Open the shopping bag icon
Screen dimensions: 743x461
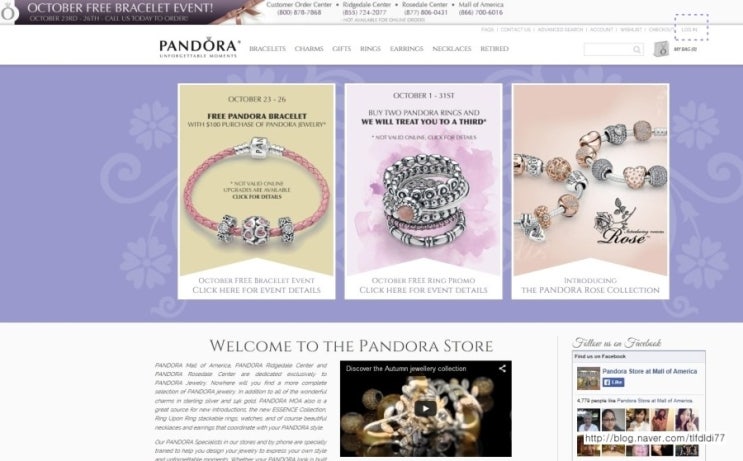tap(661, 49)
